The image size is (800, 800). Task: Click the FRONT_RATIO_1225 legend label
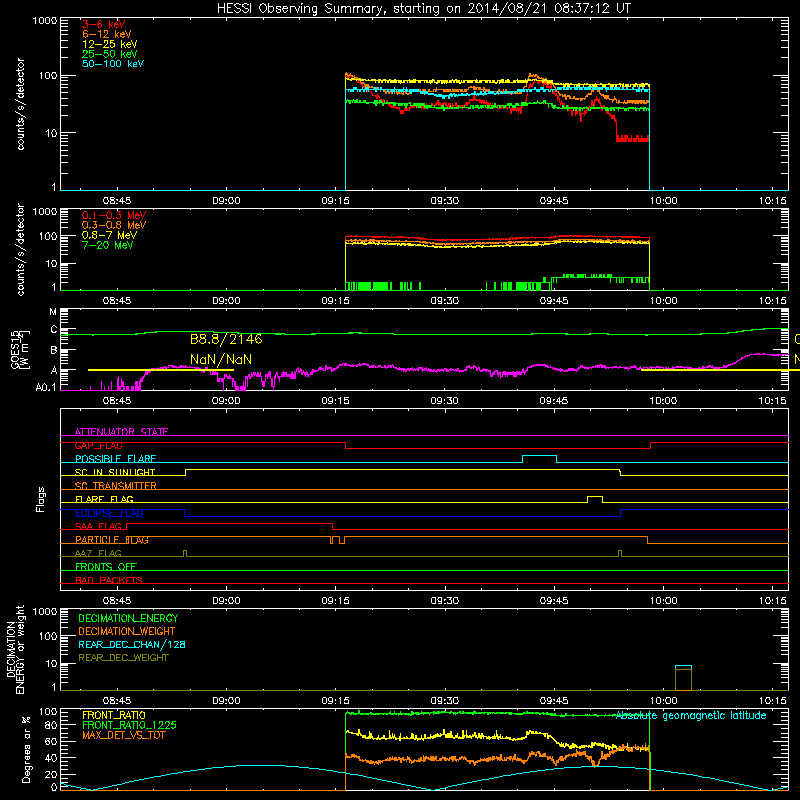pyautogui.click(x=129, y=725)
